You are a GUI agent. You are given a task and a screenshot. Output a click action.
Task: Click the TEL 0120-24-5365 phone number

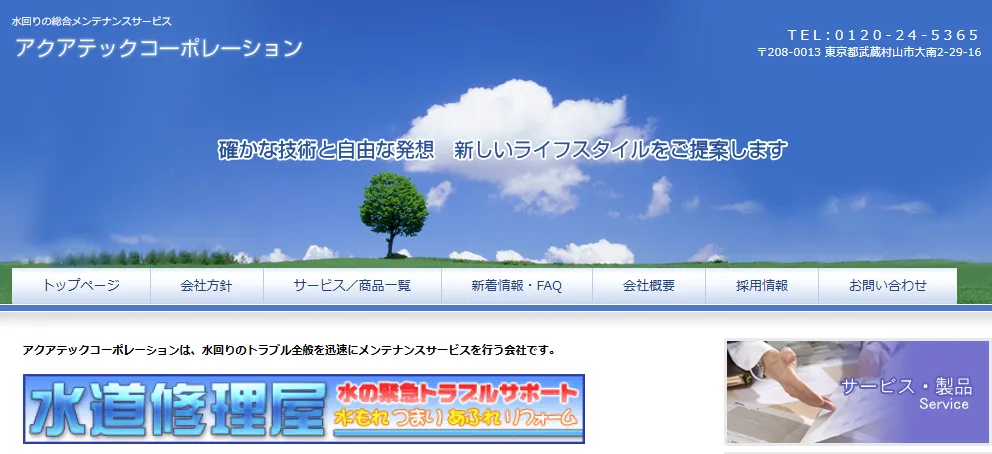883,35
